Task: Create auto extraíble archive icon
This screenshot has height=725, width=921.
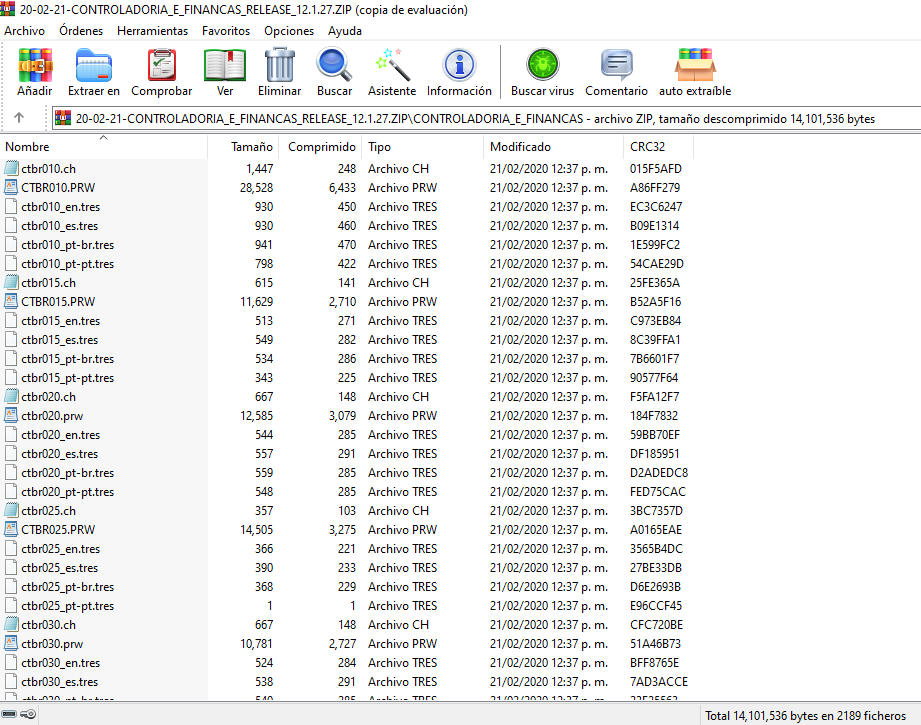Action: tap(695, 65)
